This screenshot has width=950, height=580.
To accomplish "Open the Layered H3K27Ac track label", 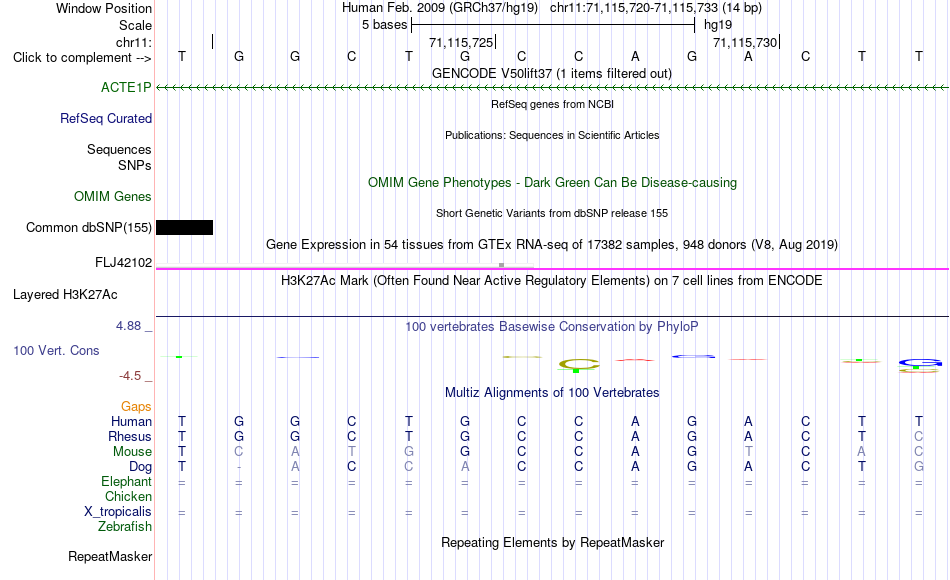I will click(x=65, y=295).
